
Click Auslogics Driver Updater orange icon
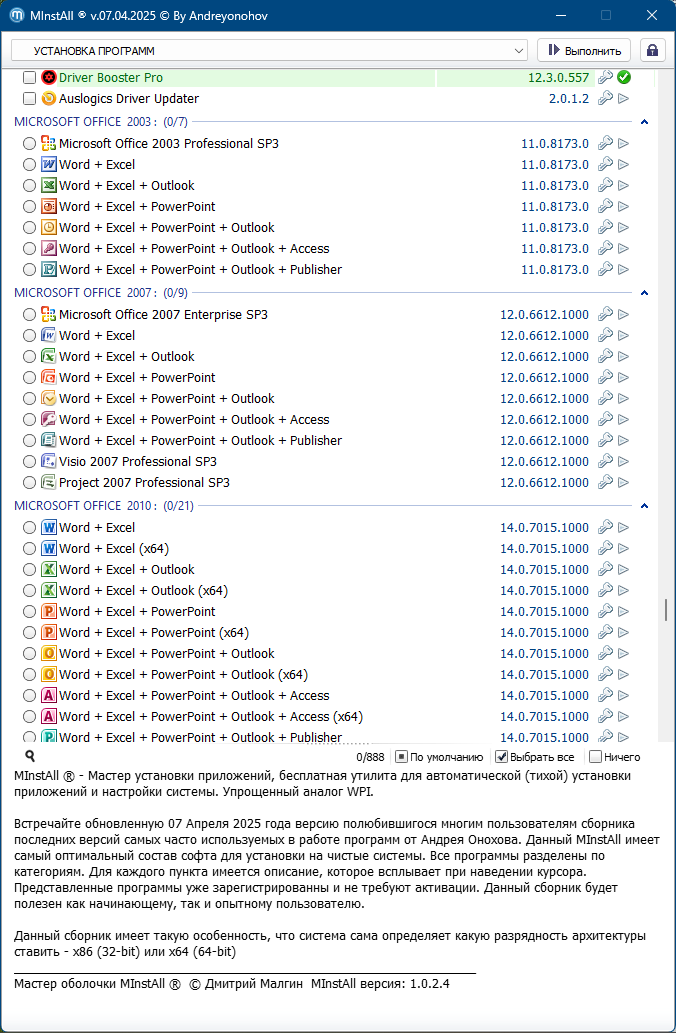(49, 99)
